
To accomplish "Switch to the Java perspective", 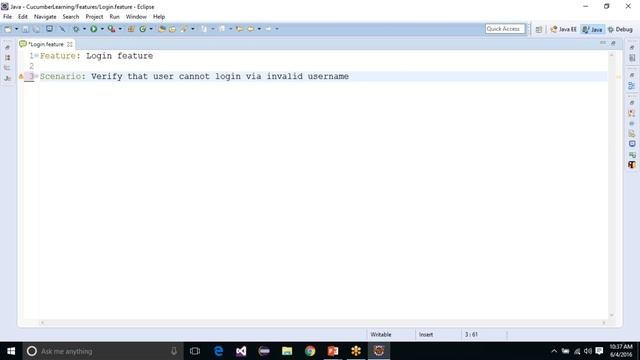I will [x=592, y=29].
